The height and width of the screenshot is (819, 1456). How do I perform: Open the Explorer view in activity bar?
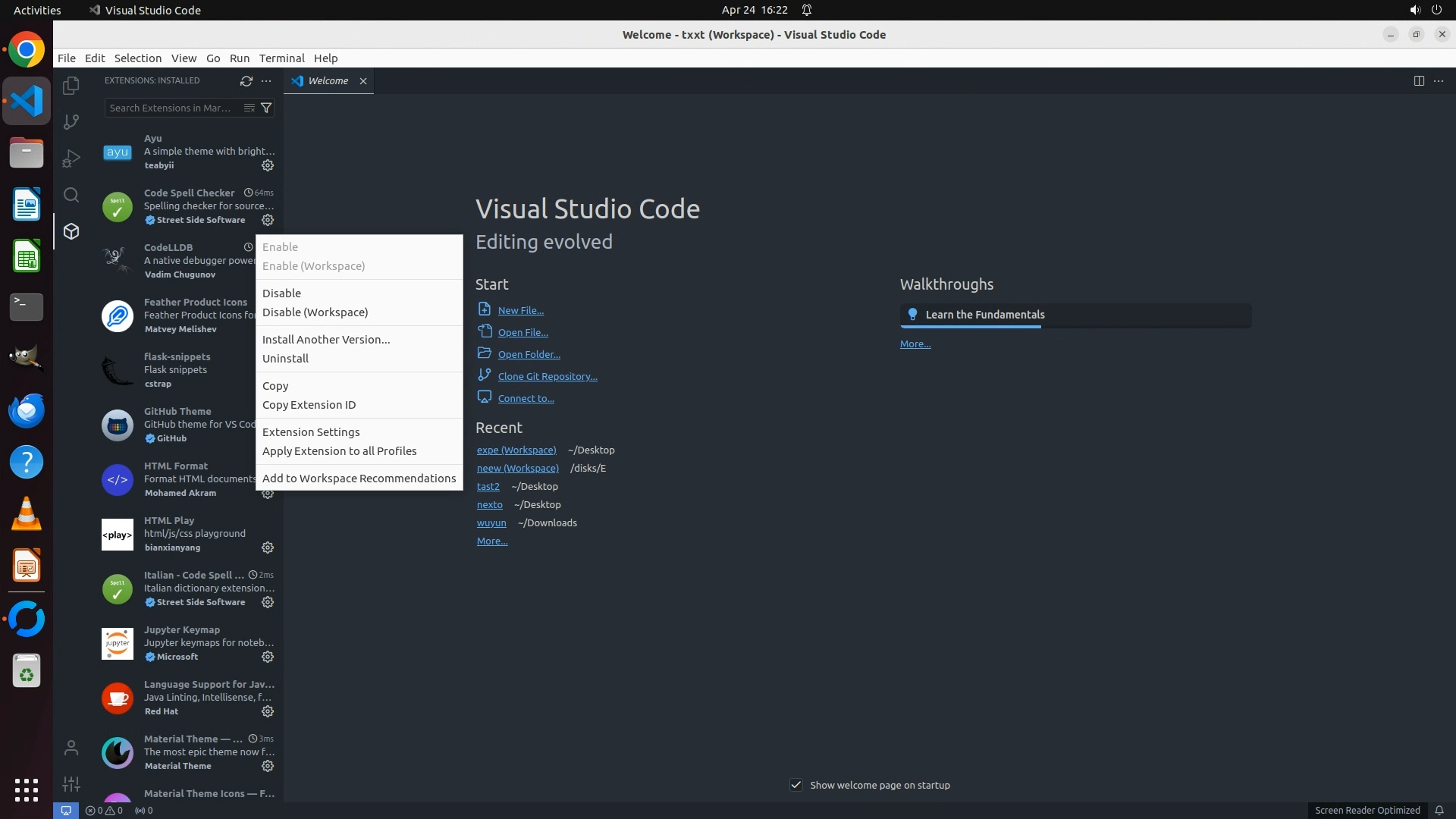point(71,86)
